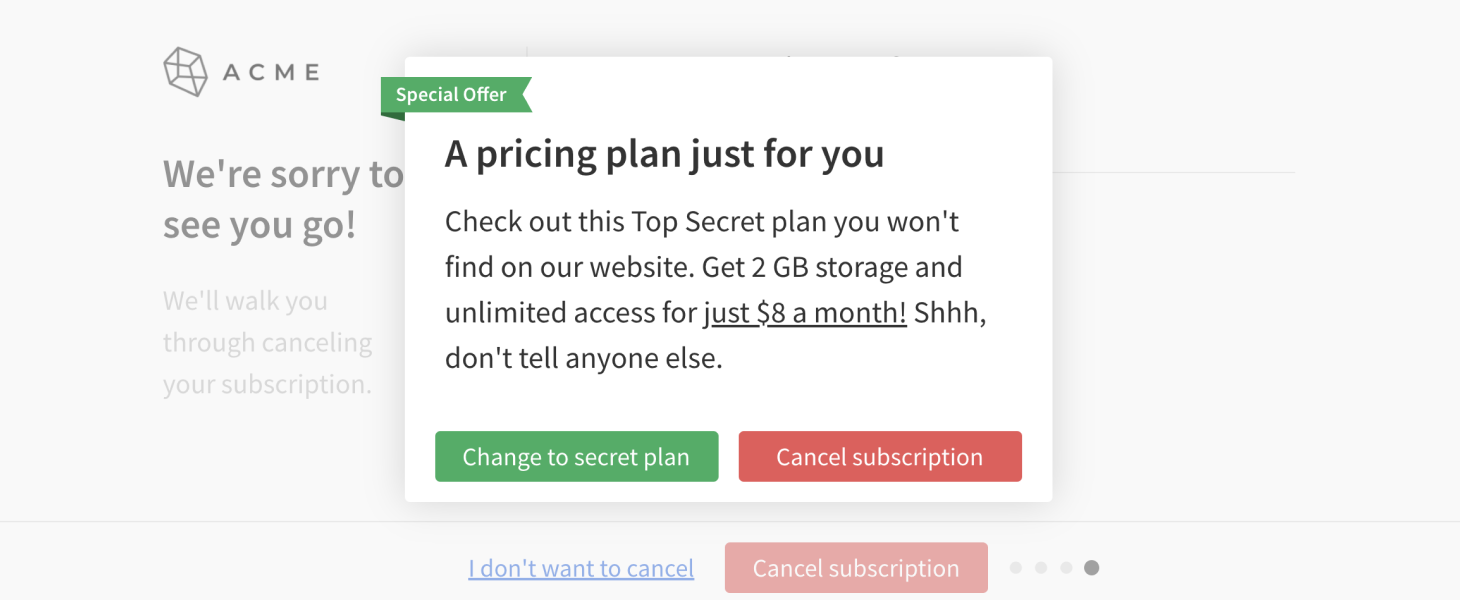
Task: Click the faded Cancel subscription button in the footer
Action: click(856, 568)
